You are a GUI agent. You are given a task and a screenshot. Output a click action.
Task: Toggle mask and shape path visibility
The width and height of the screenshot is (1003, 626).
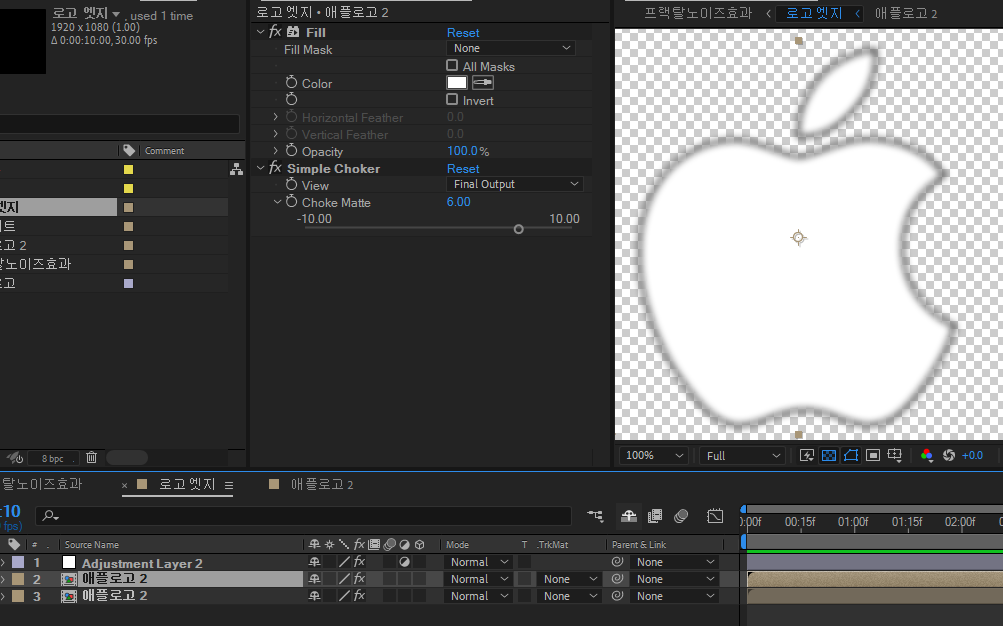851,455
